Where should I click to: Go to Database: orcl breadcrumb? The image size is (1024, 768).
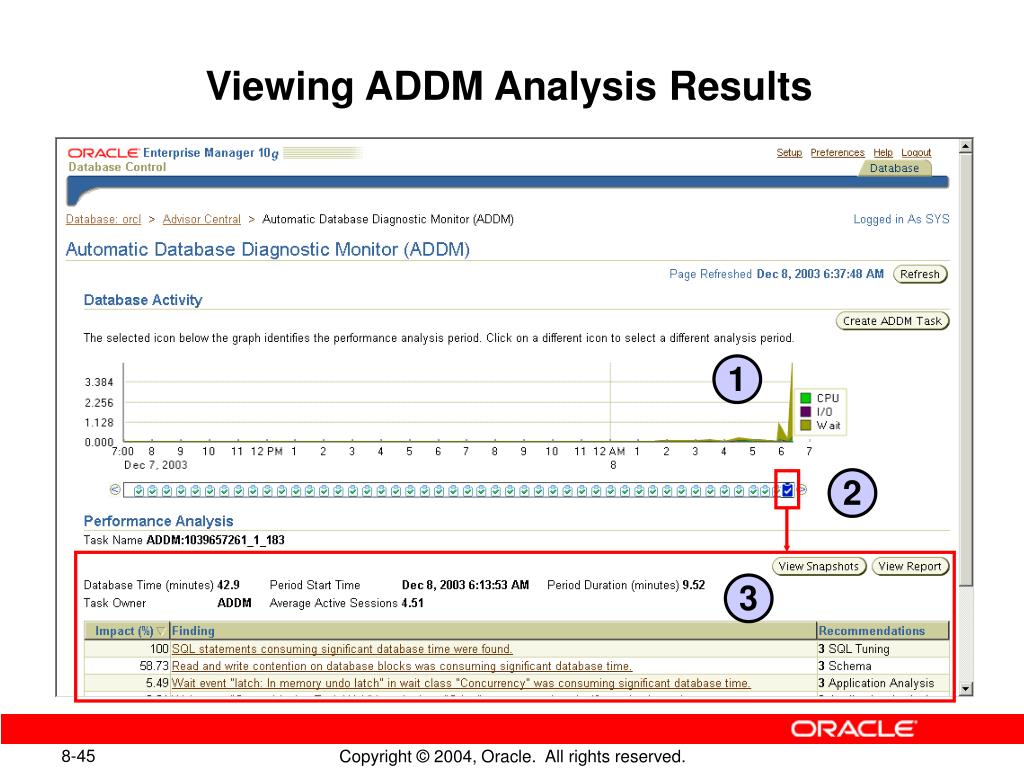103,219
